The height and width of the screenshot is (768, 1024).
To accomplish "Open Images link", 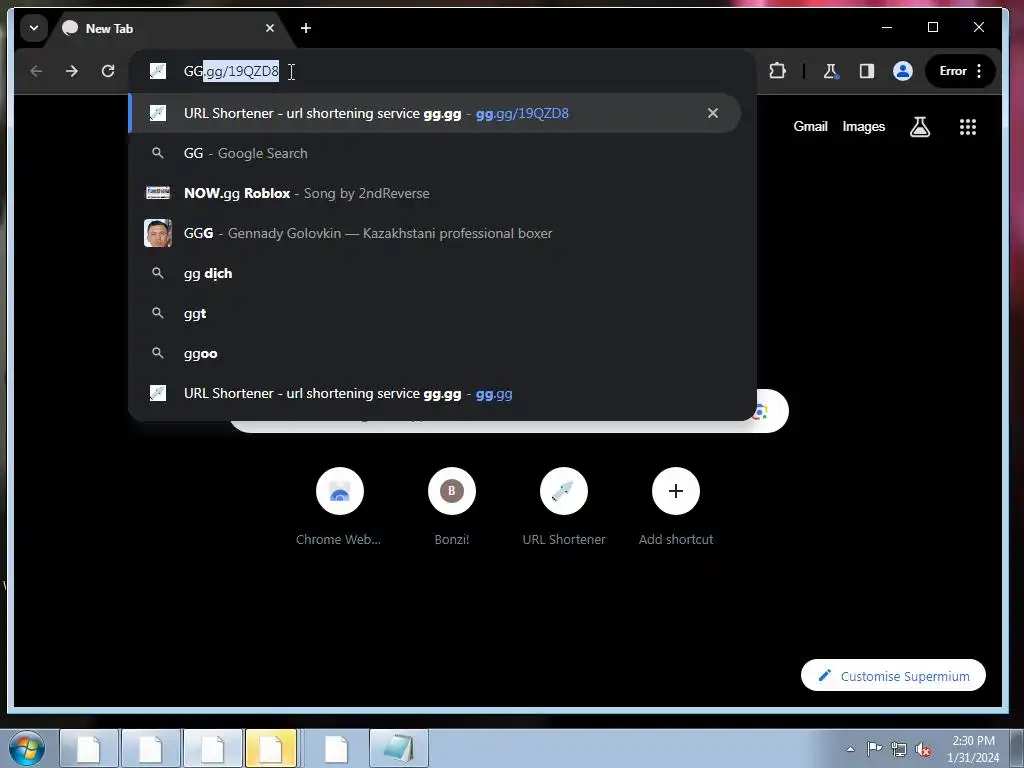I will tap(863, 127).
